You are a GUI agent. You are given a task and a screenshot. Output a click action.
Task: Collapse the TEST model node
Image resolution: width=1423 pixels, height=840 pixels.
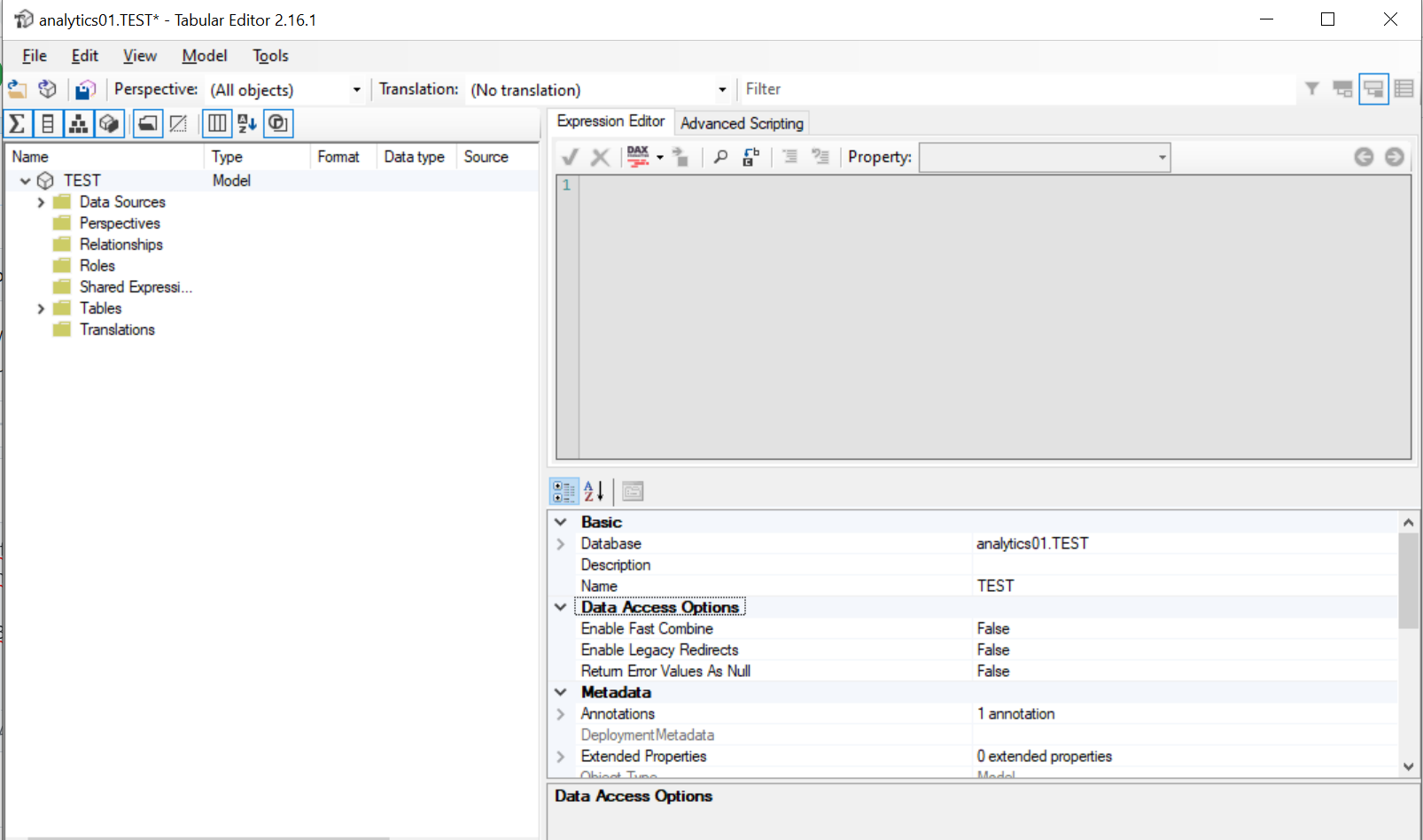(25, 180)
